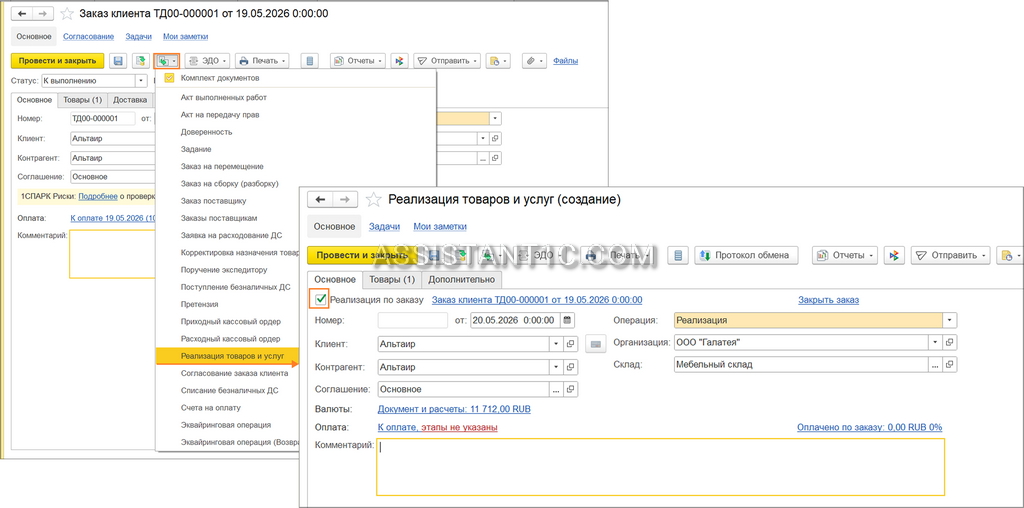Open the Отправить dropdown in Realization window

coord(951,255)
